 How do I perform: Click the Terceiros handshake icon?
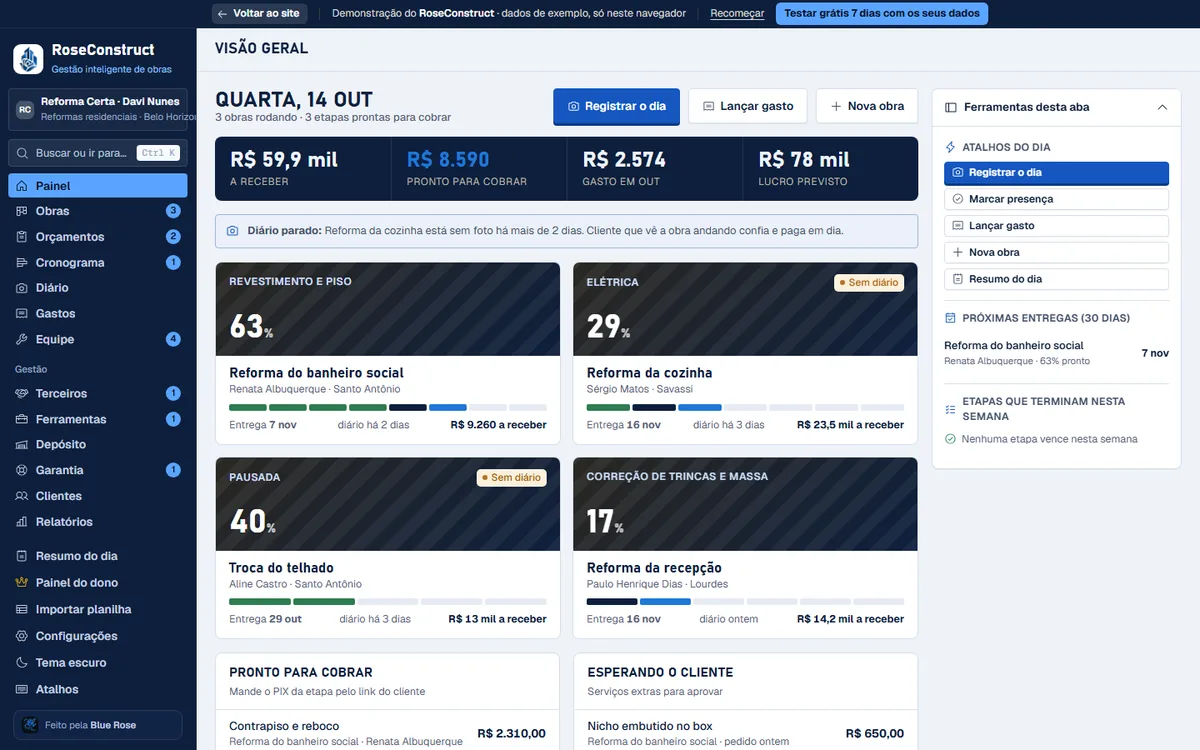[22, 394]
